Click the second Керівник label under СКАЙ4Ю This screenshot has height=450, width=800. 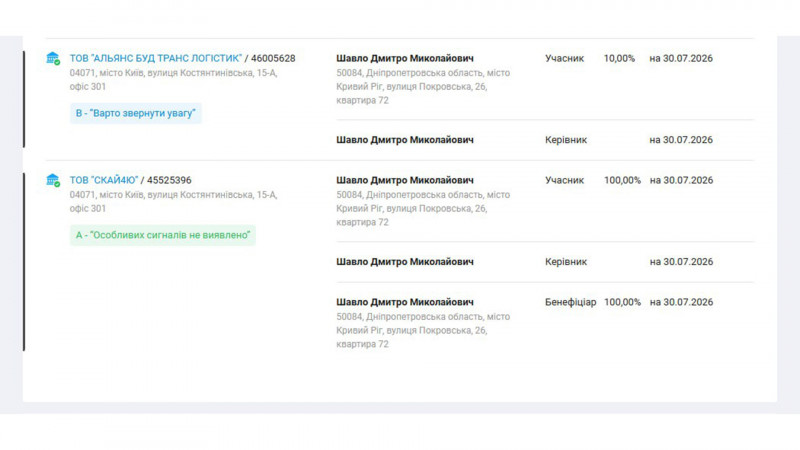(566, 262)
